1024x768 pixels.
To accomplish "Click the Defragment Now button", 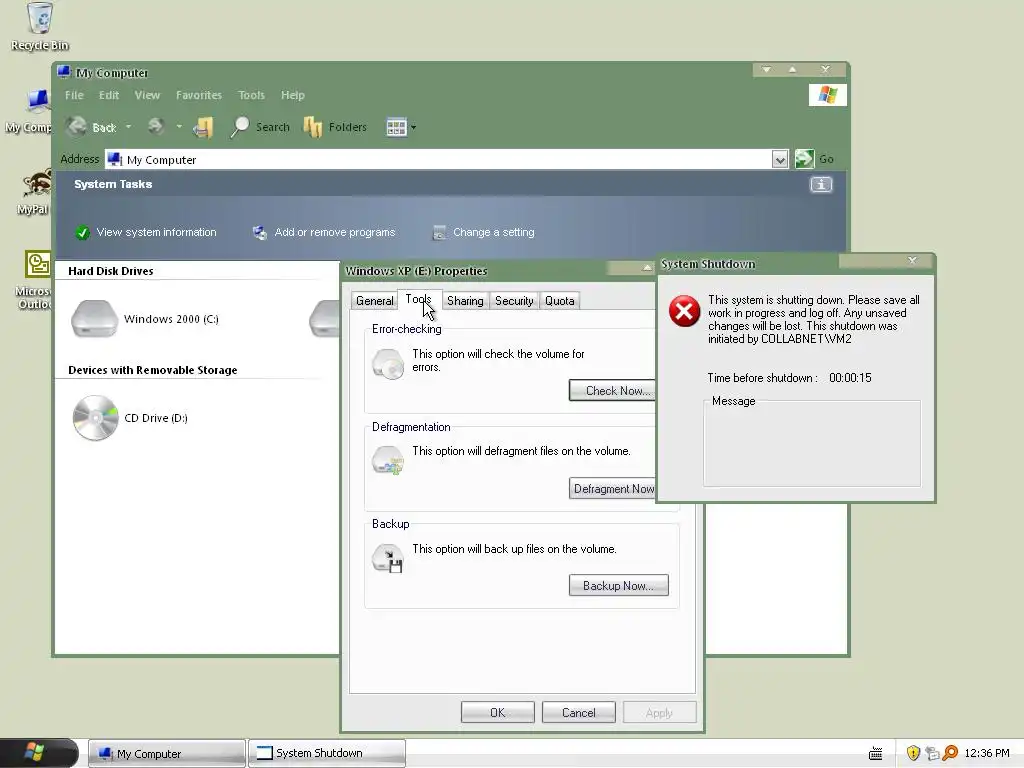I will (x=613, y=488).
